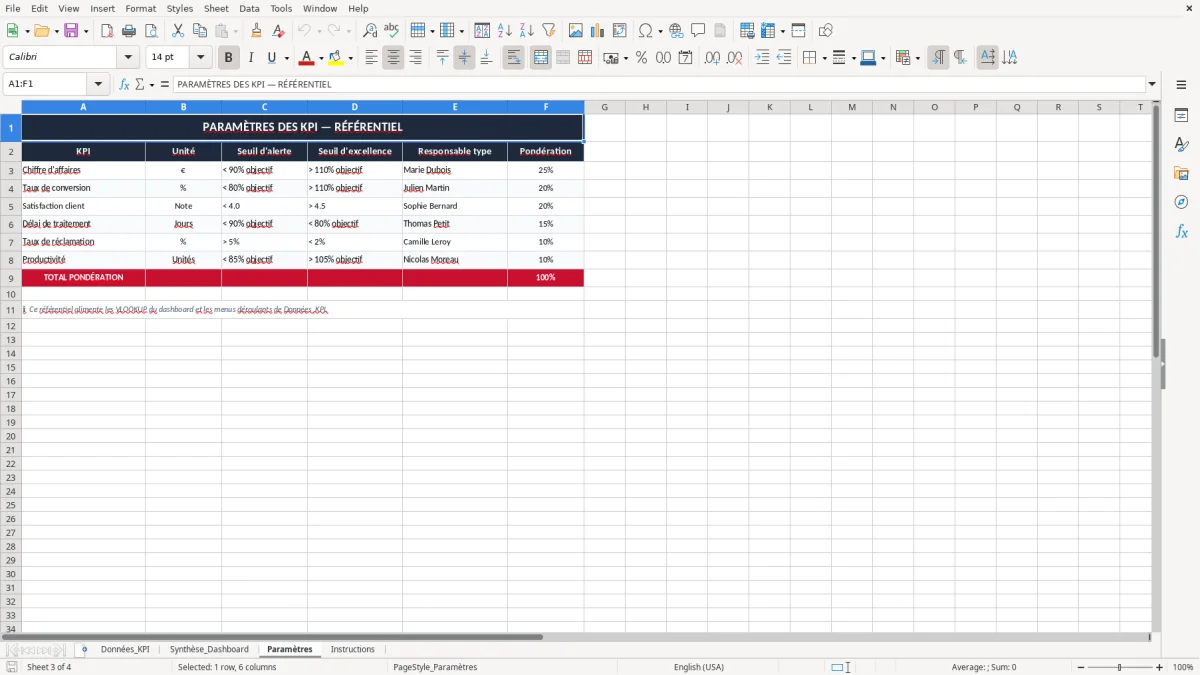Toggle Print Preview

[x=151, y=31]
